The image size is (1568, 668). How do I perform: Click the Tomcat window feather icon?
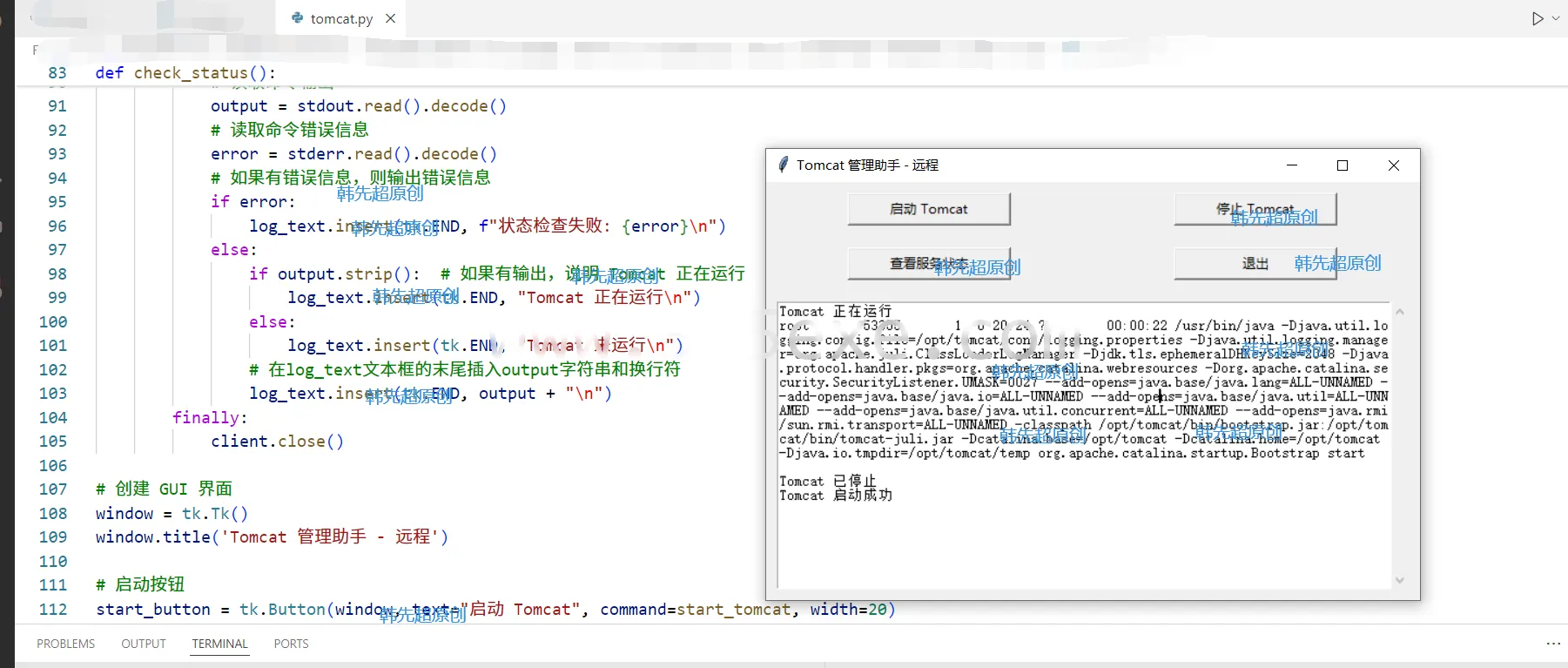pos(784,165)
